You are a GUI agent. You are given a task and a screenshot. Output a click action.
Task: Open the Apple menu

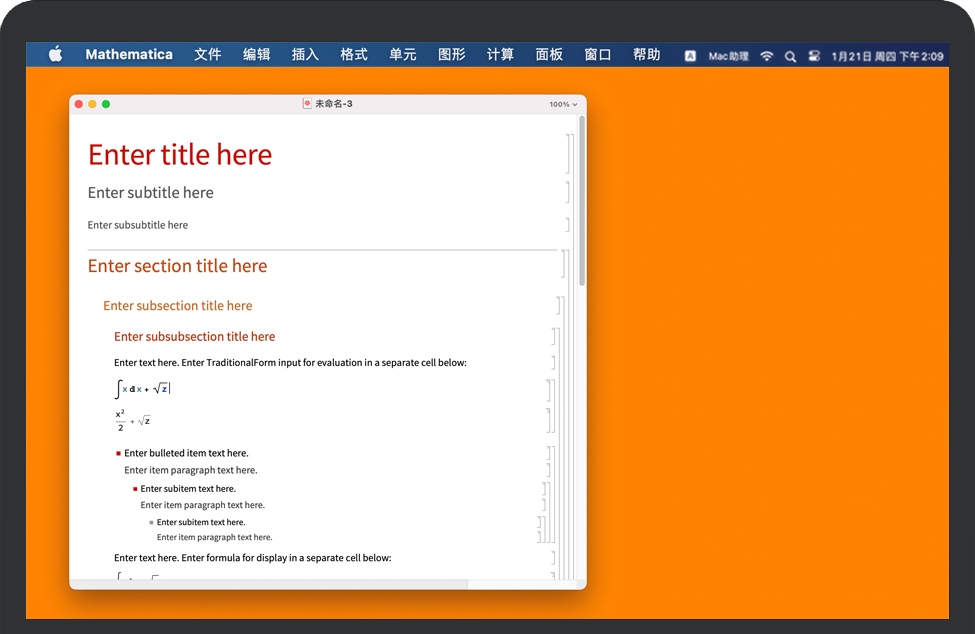(x=55, y=55)
